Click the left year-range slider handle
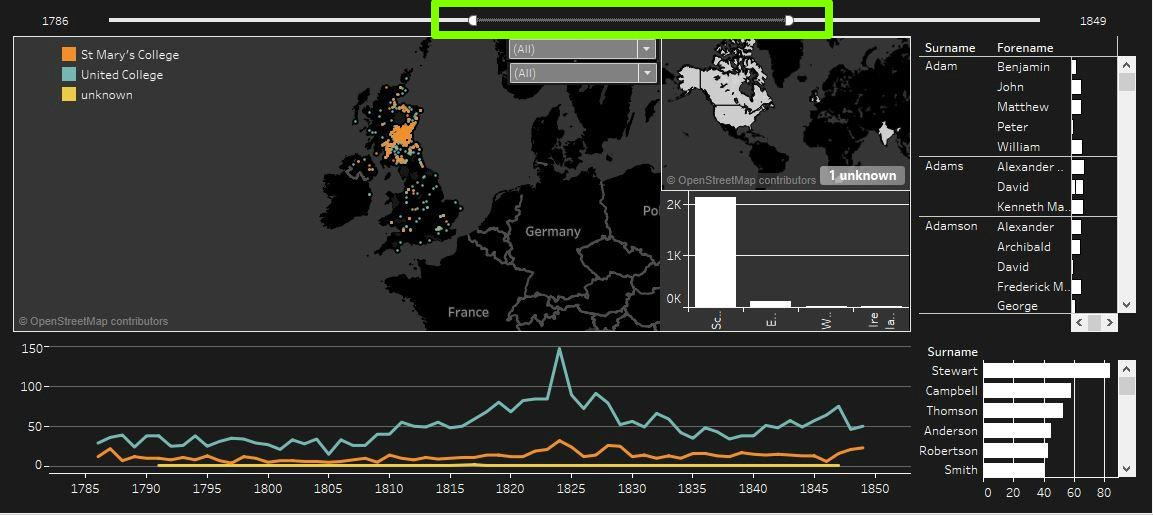Viewport: 1153px width, 515px height. pyautogui.click(x=473, y=21)
